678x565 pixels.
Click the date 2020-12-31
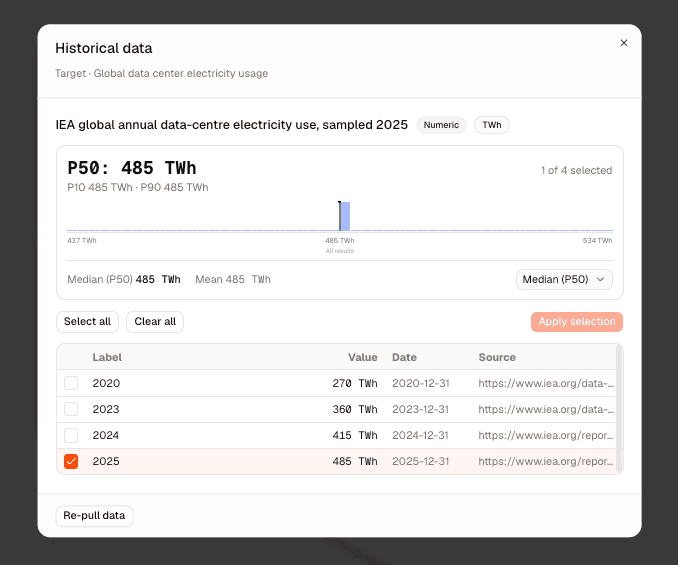421,383
